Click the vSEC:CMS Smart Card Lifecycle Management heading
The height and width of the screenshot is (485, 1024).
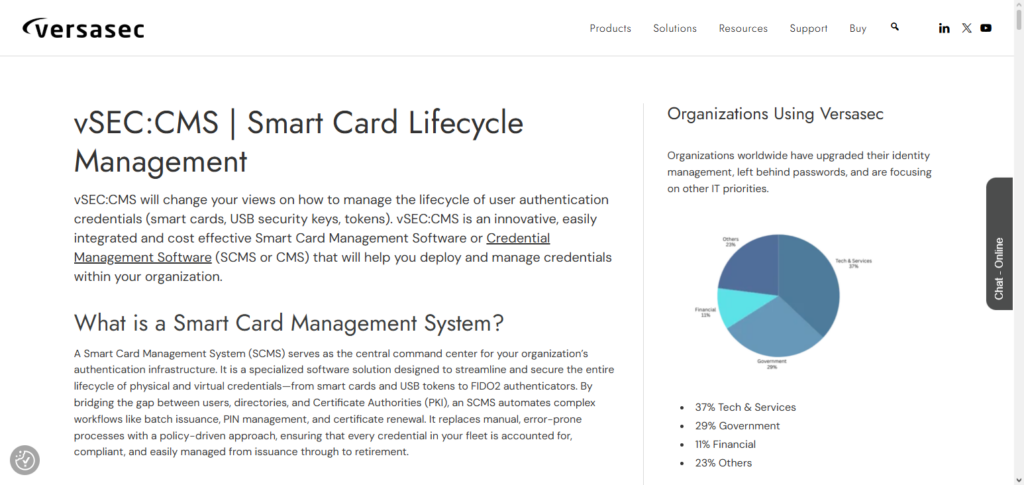(x=298, y=142)
